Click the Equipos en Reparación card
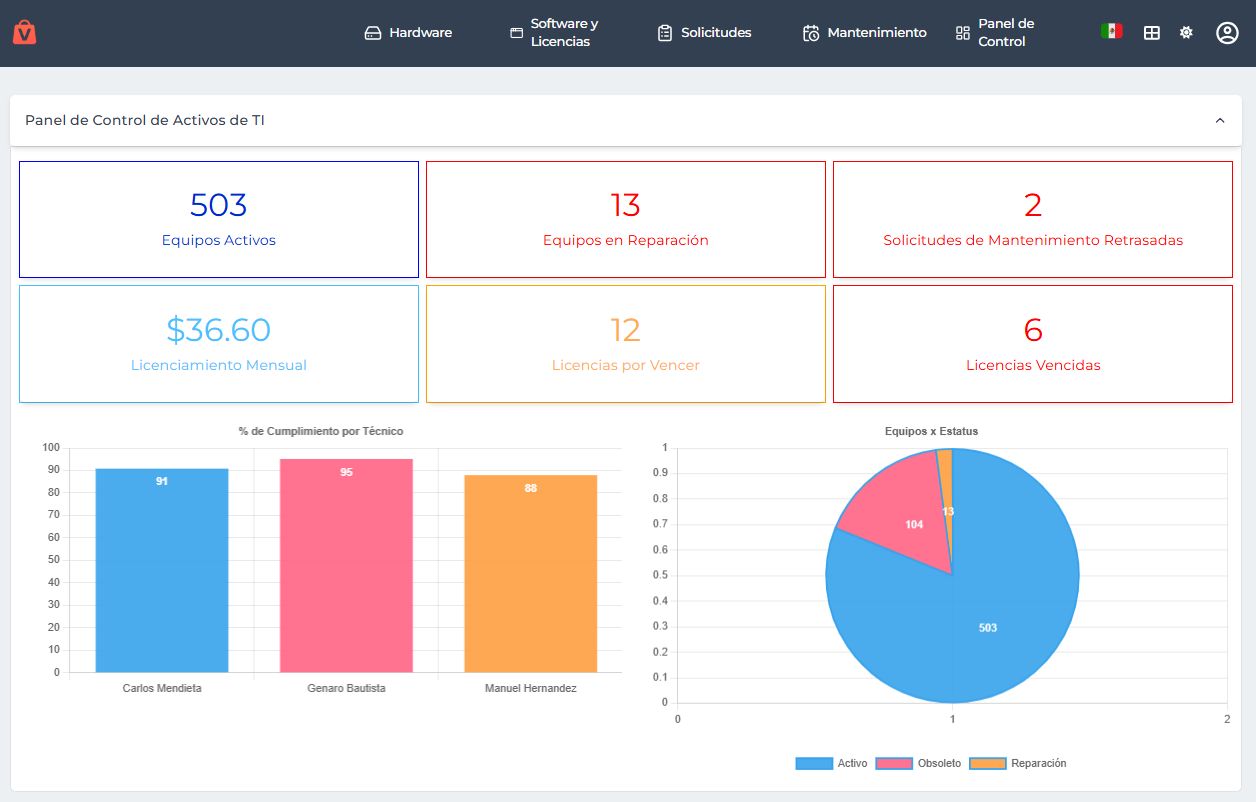Image resolution: width=1256 pixels, height=802 pixels. [x=626, y=220]
